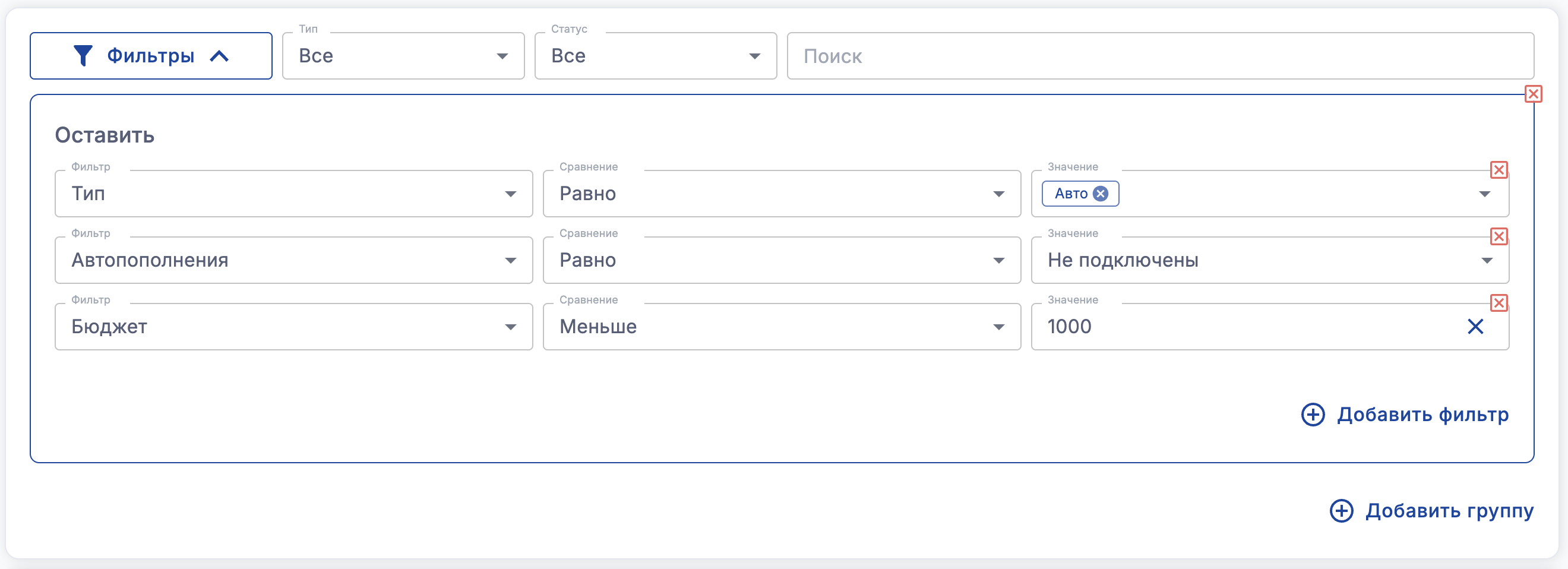1568x569 pixels.
Task: Click the plus icon beside Добавить группу
Action: coord(1342,511)
